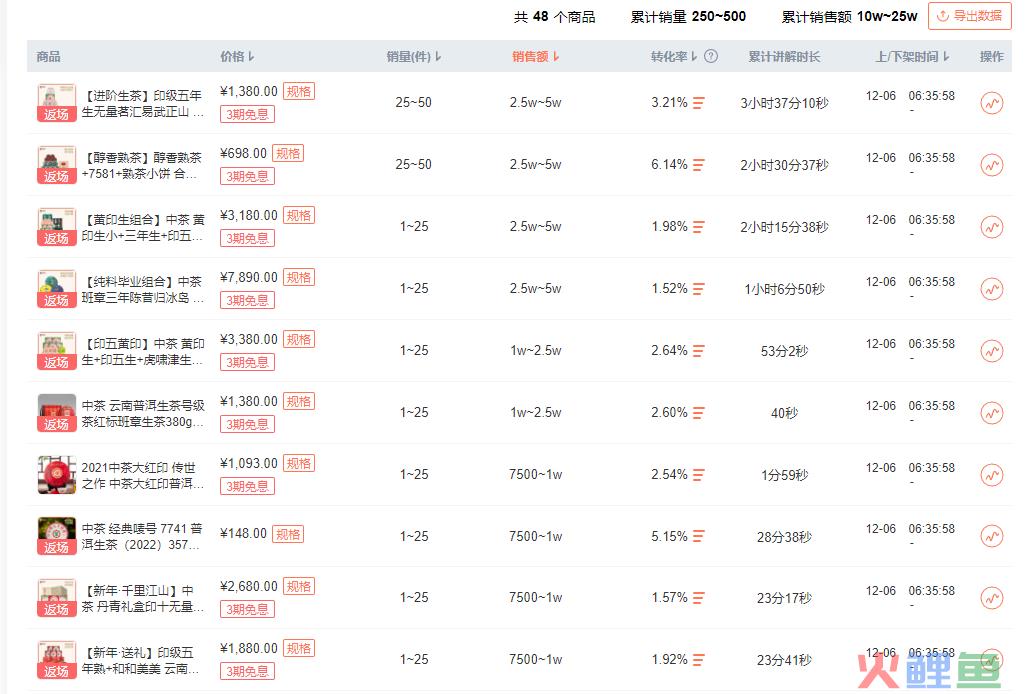Open trend chart for 【醇香熟茶】 product row
This screenshot has width=1025, height=694.
click(x=992, y=165)
